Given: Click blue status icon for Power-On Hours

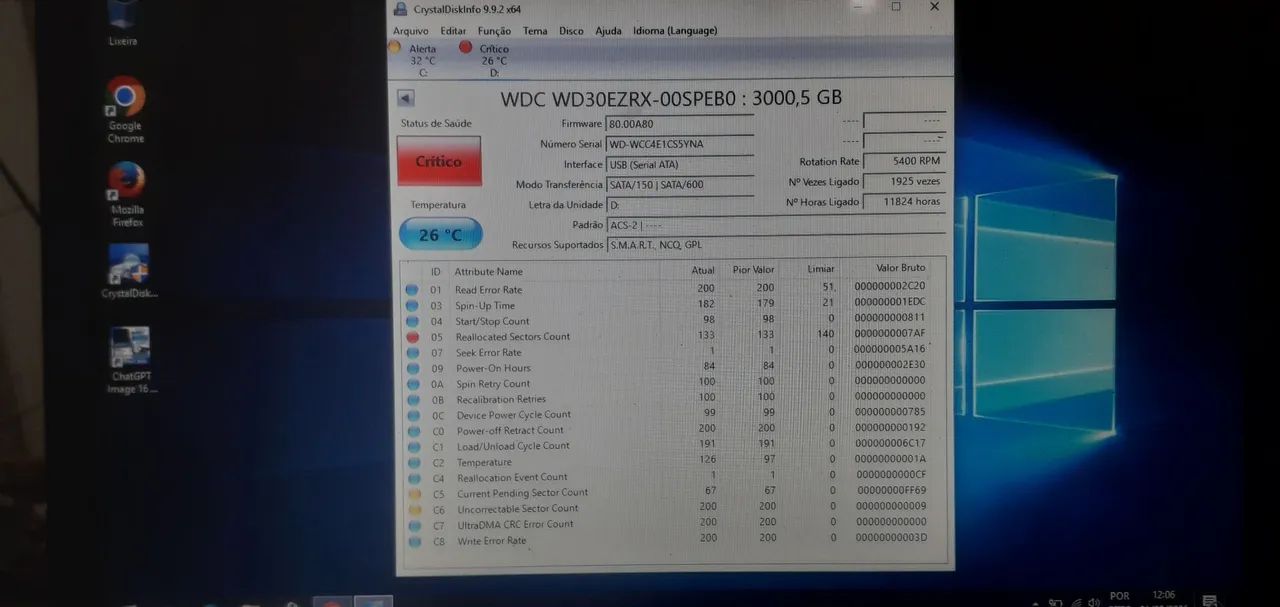Looking at the screenshot, I should 412,368.
